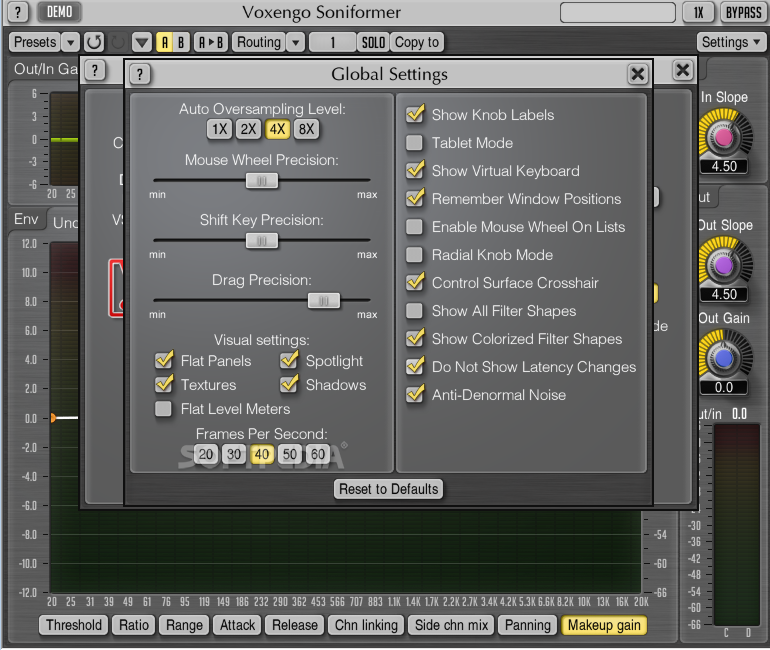Enable Radial Knob Mode checkbox
Image resolution: width=770 pixels, height=650 pixels.
click(x=414, y=255)
